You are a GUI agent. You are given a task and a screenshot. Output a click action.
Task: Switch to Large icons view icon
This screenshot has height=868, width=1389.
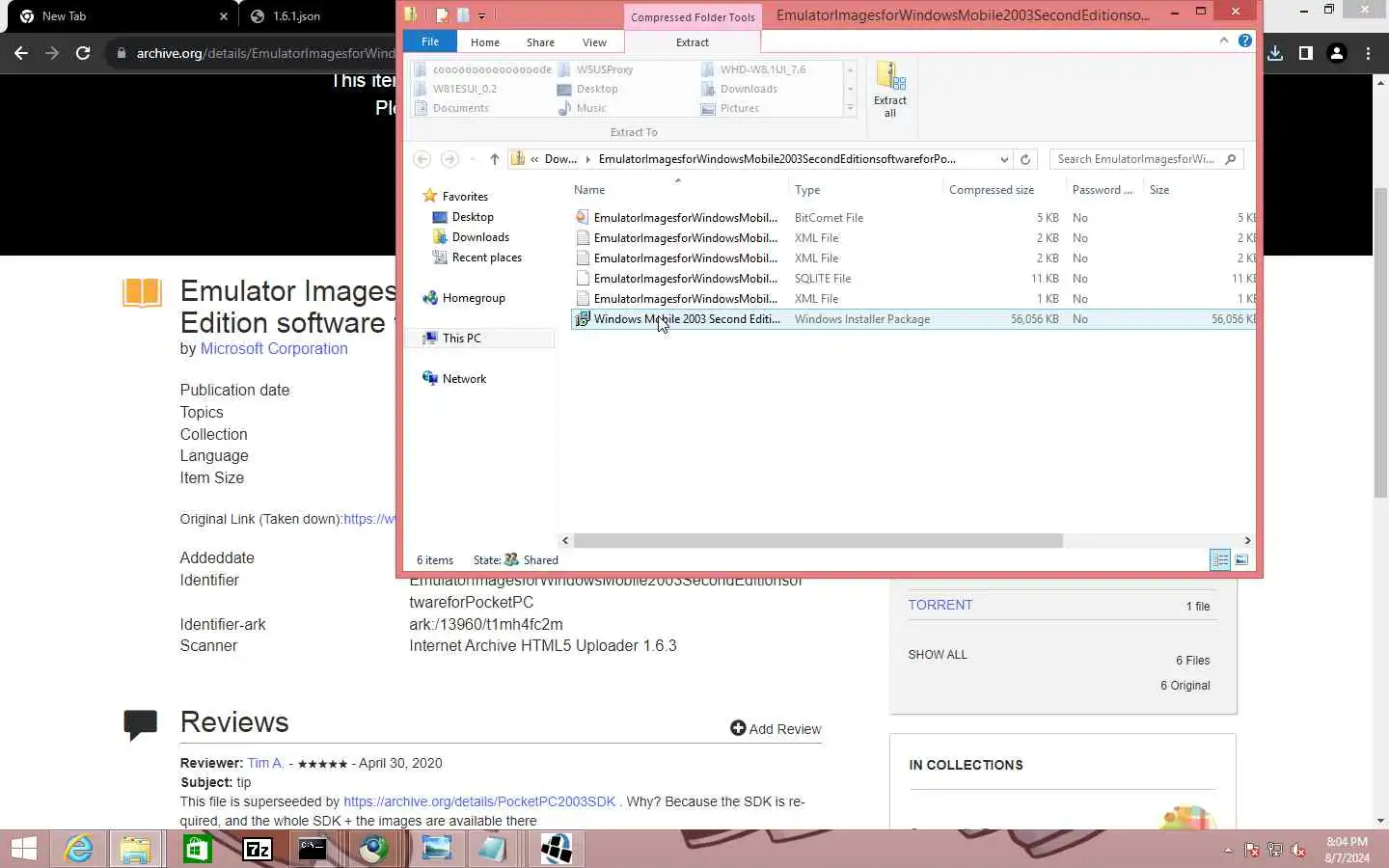pos(1241,560)
